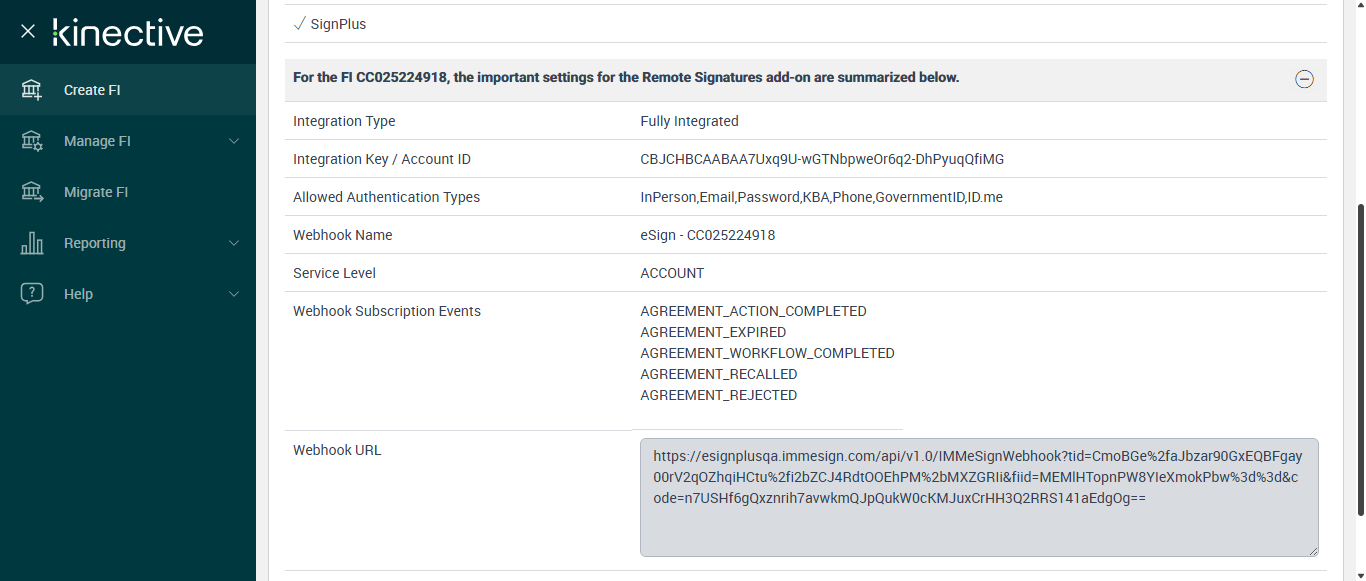Click the Migrate FI arrow-bank icon
This screenshot has height=581, width=1366.
32,192
